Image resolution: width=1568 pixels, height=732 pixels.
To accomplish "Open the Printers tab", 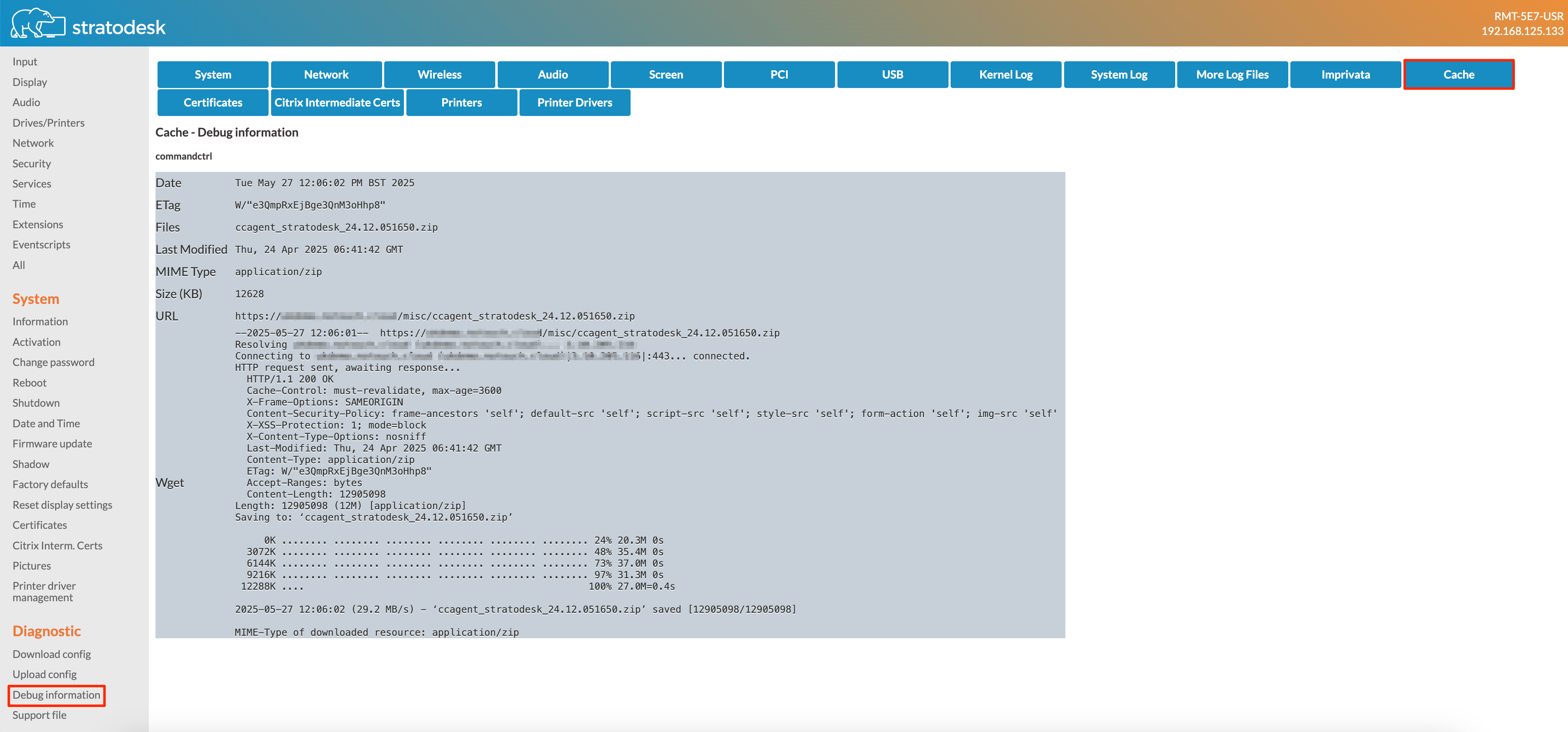I will (462, 102).
